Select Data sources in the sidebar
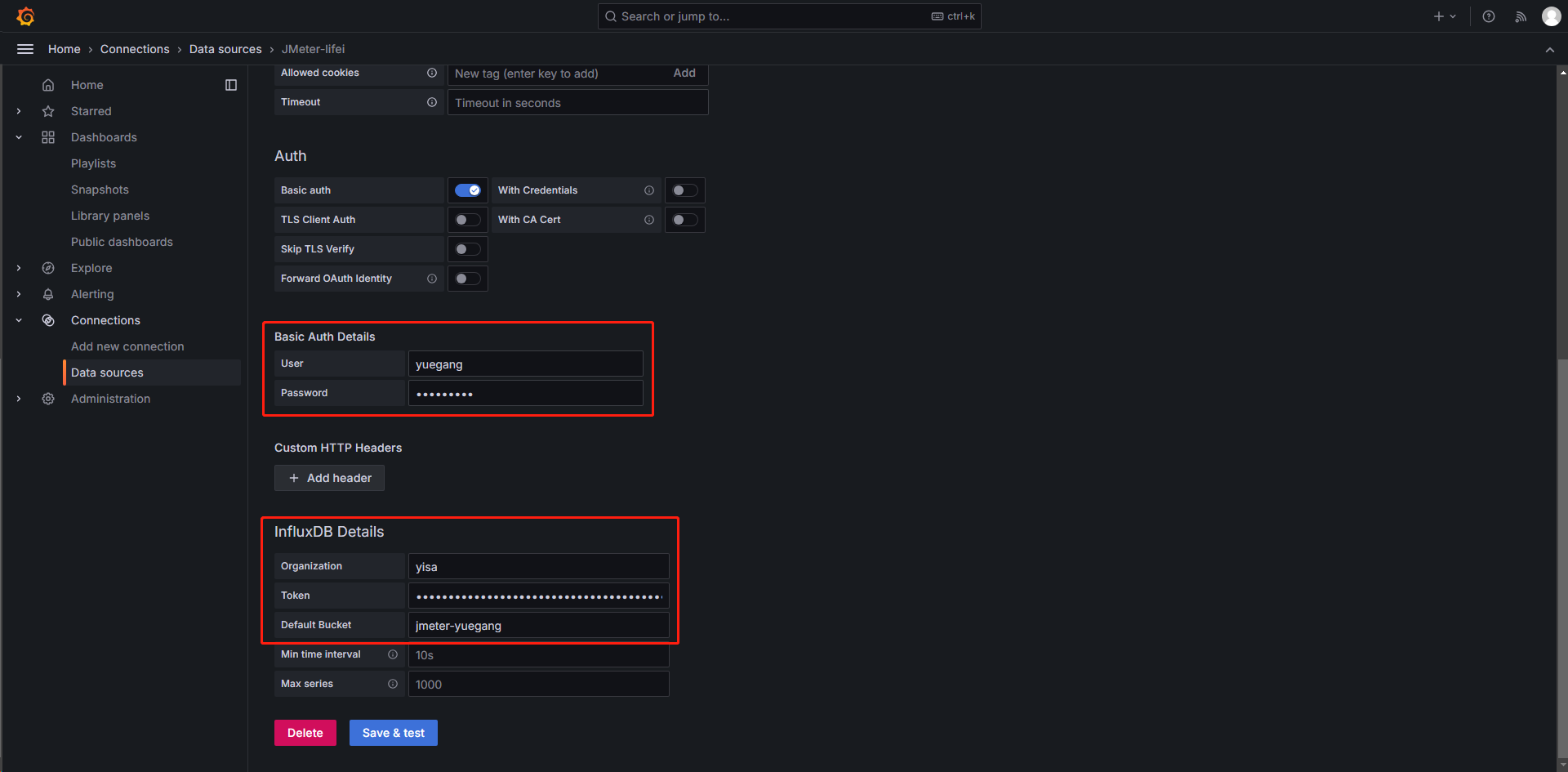 [x=152, y=373]
